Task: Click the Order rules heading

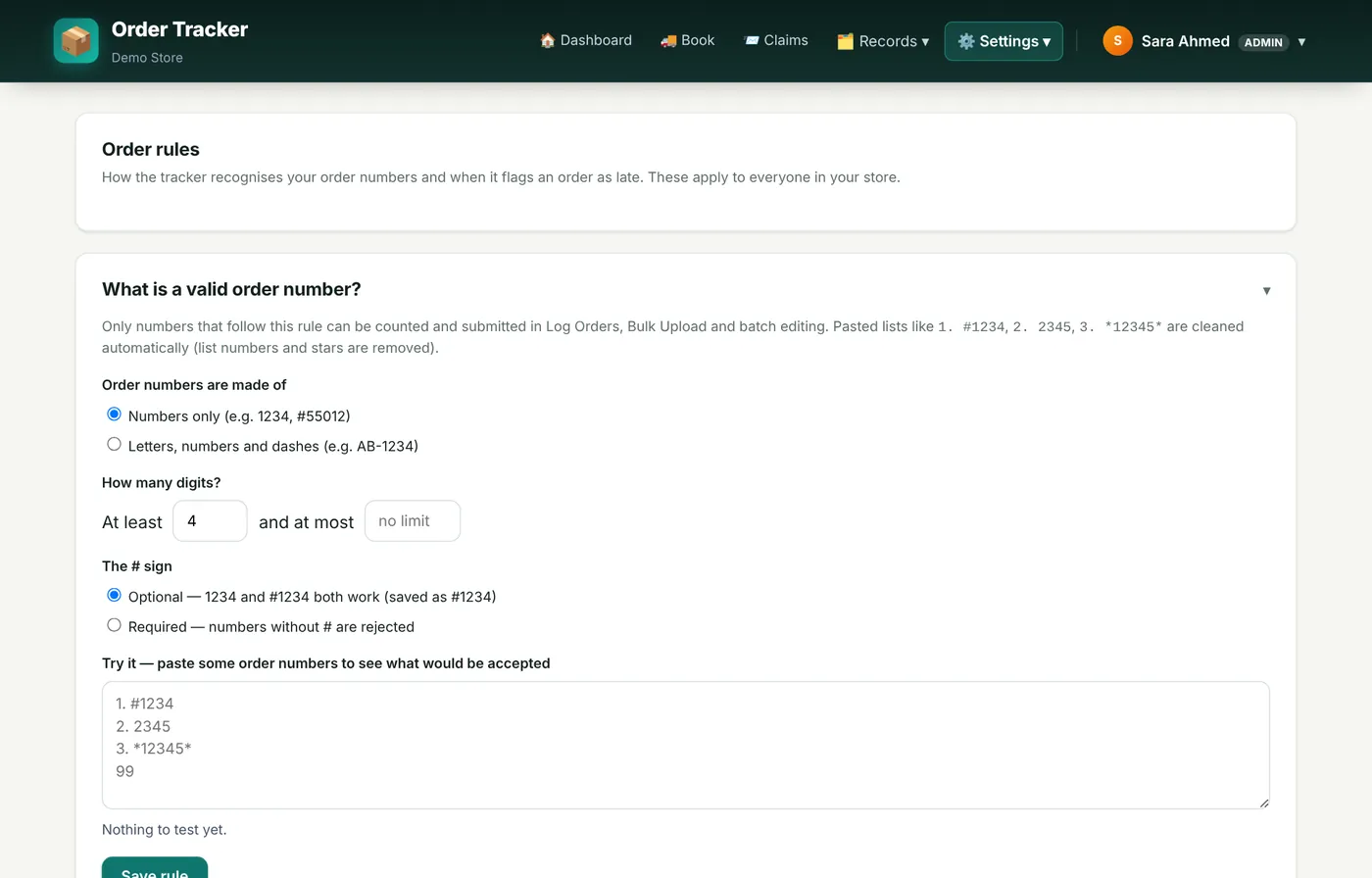Action: (151, 149)
